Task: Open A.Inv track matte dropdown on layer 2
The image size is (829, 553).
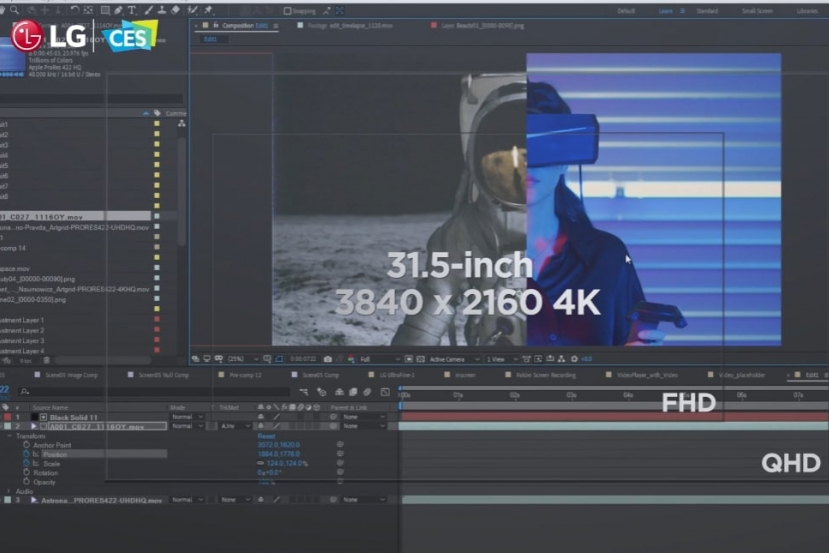Action: [x=235, y=426]
